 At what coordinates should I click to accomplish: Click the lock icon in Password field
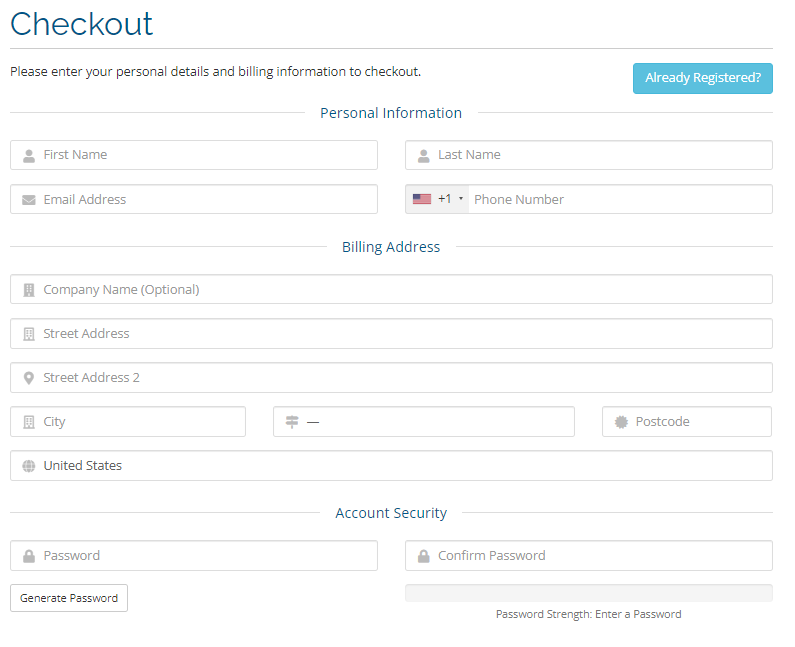click(29, 556)
